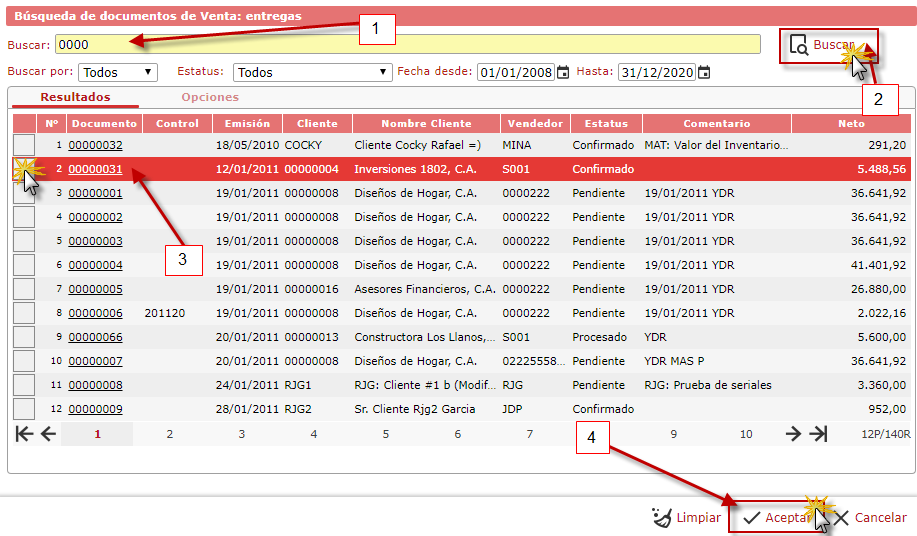Go to previous results page arrow

click(x=47, y=433)
